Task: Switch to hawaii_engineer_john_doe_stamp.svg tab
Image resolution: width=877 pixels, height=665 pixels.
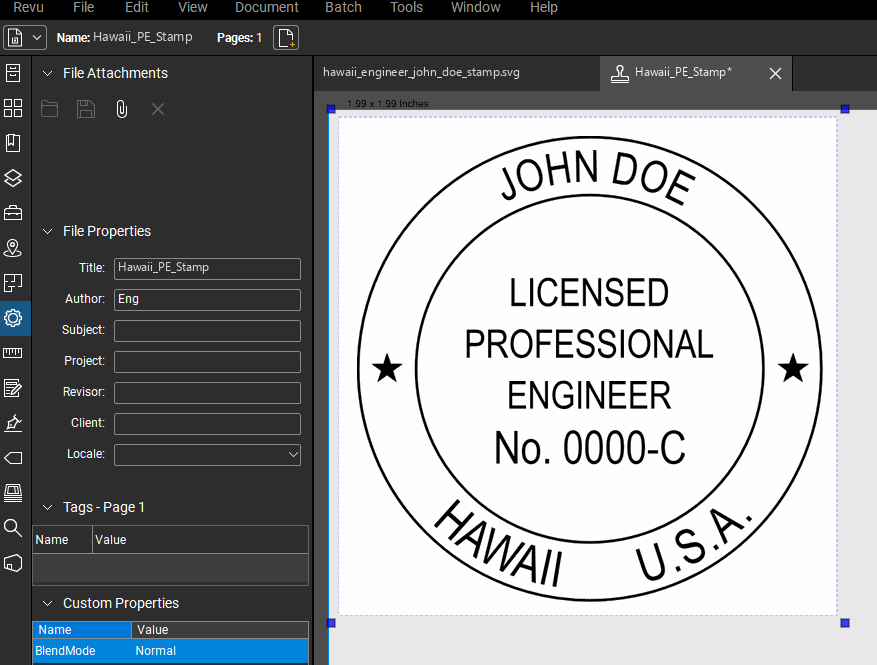Action: (456, 73)
